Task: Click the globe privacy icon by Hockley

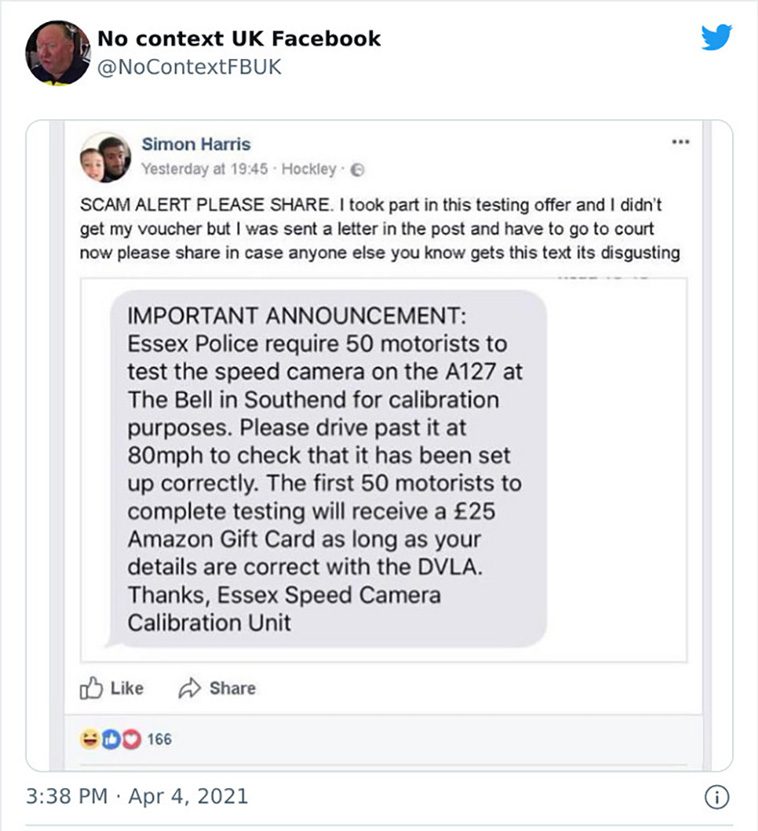Action: (x=358, y=170)
